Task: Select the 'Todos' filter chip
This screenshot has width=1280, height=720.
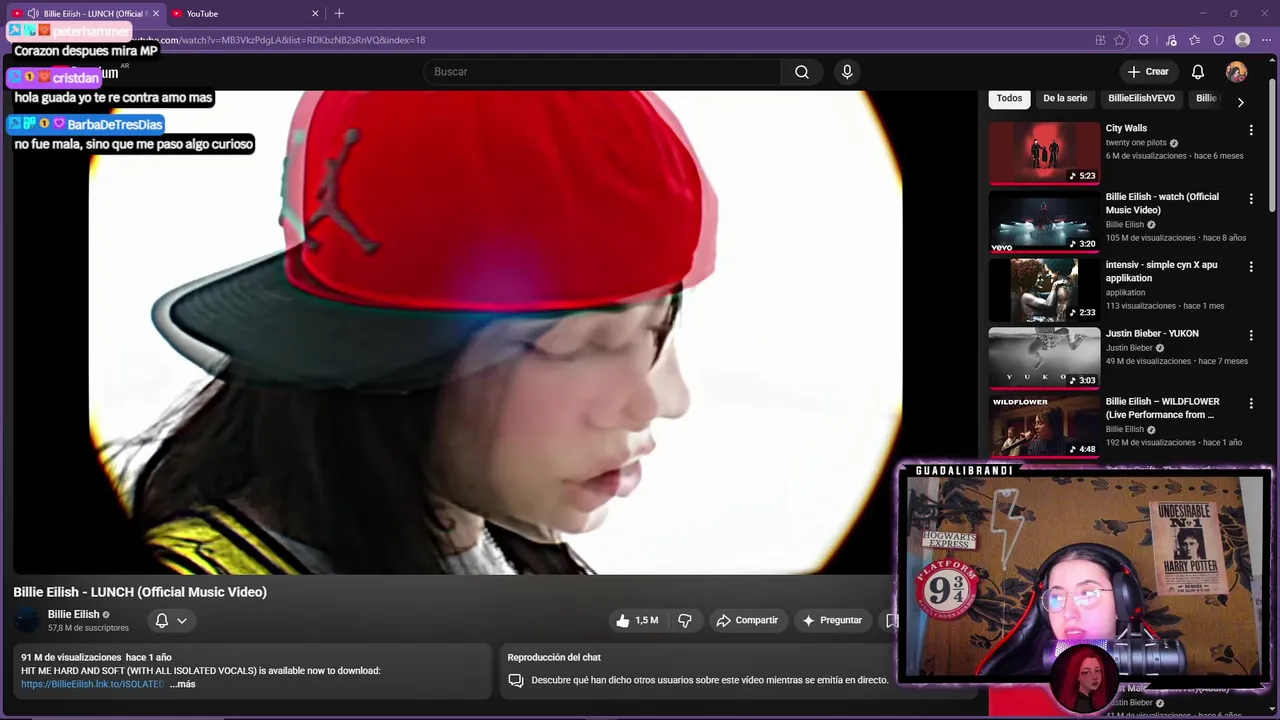Action: point(1009,98)
